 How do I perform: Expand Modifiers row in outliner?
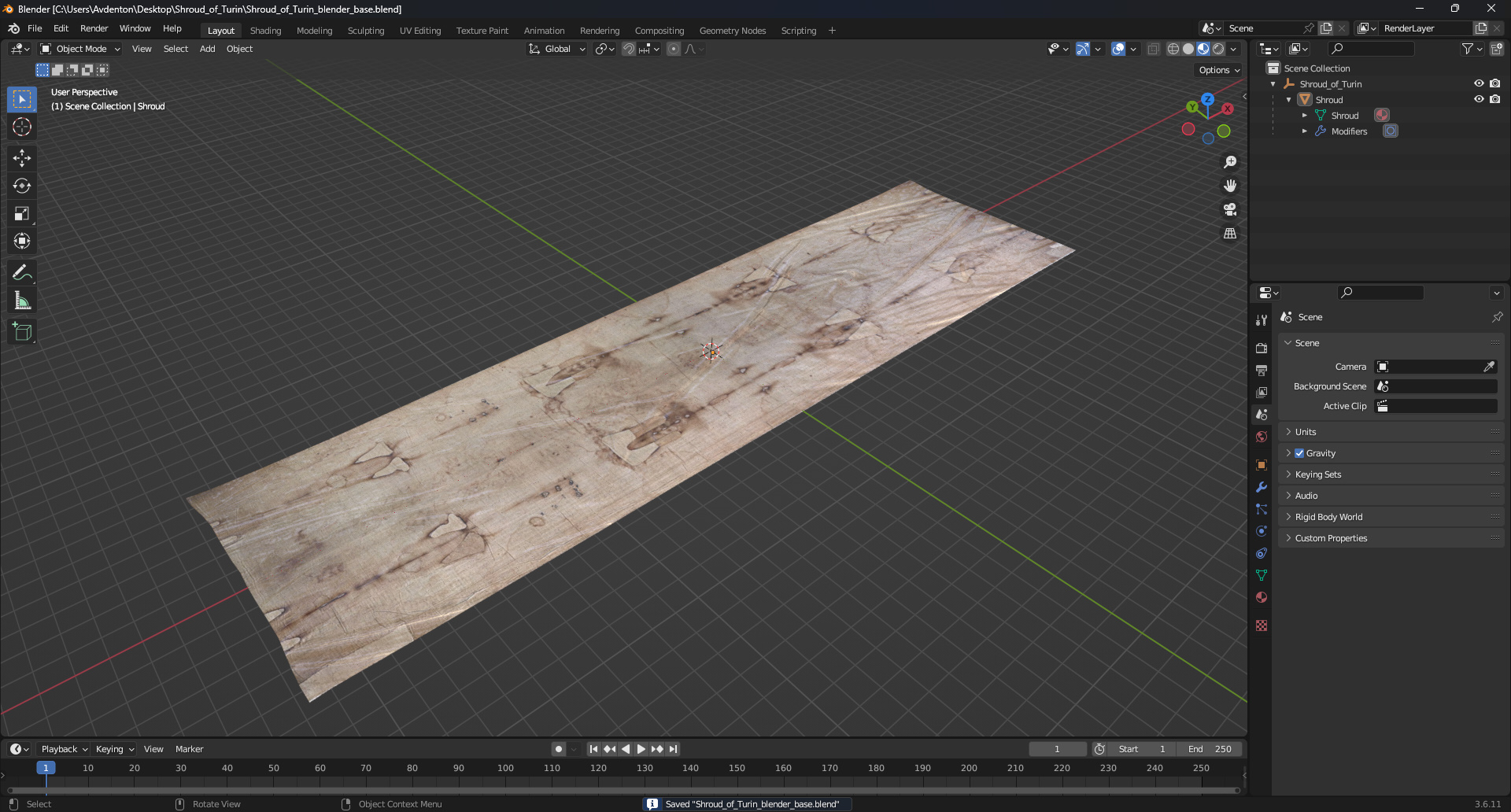(x=1305, y=131)
